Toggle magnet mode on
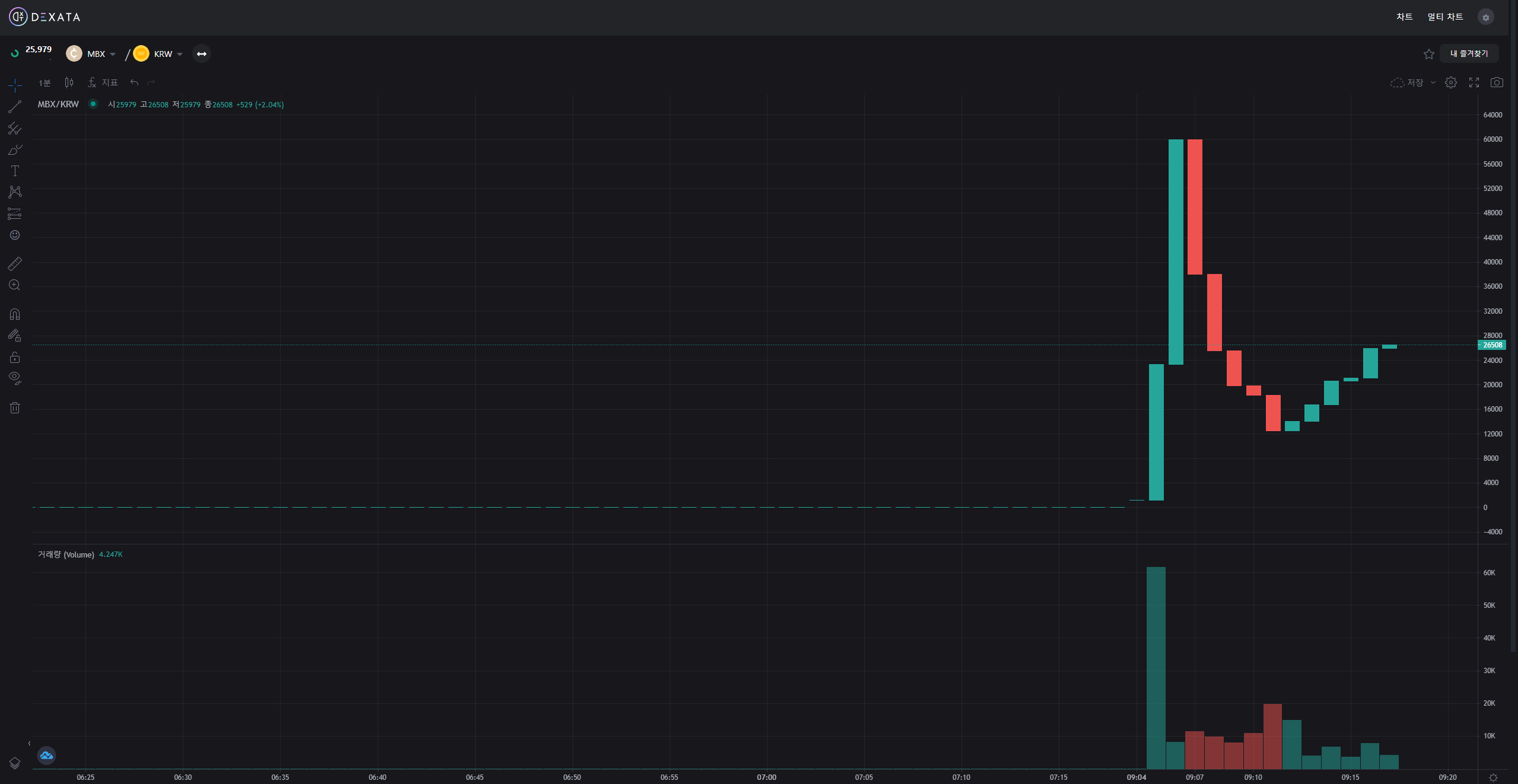Screen dimensions: 1518x784 (x=15, y=314)
